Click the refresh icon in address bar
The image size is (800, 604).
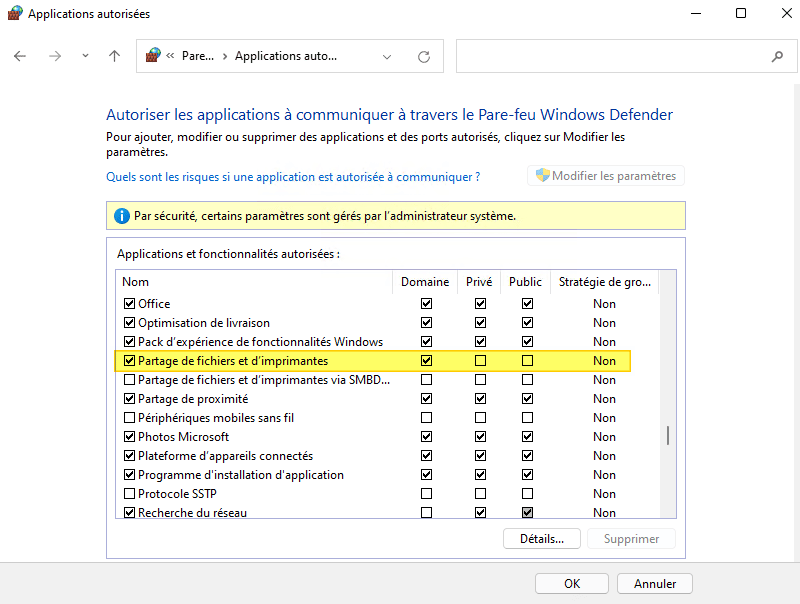click(x=424, y=57)
